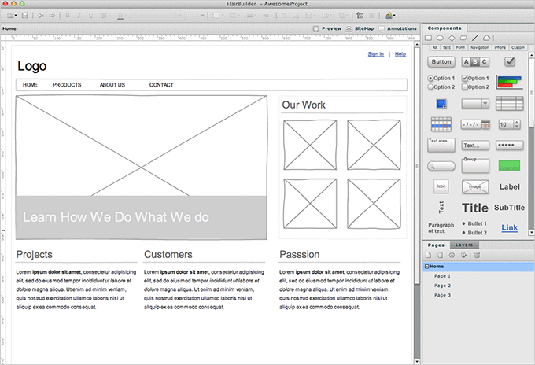The height and width of the screenshot is (365, 535).
Task: Select radio button Option 2 component
Action: coord(441,87)
